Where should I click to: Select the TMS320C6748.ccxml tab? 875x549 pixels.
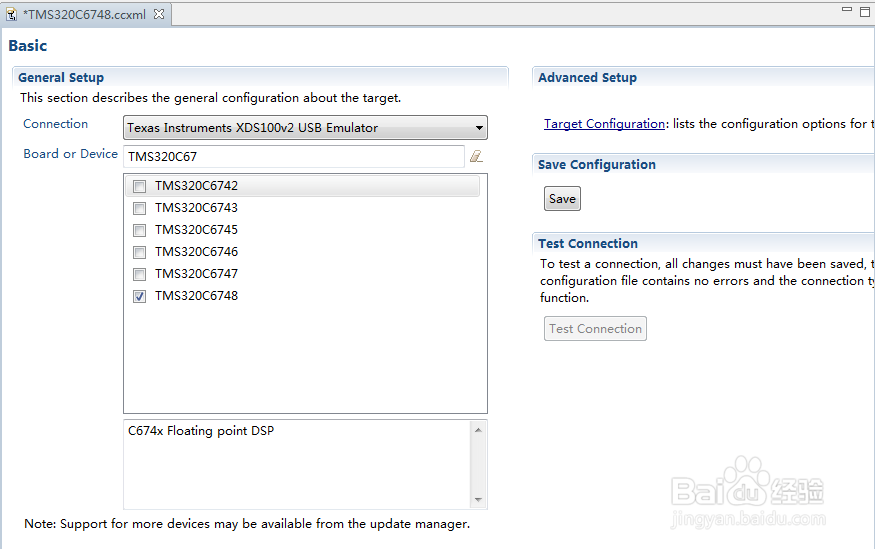pos(87,15)
